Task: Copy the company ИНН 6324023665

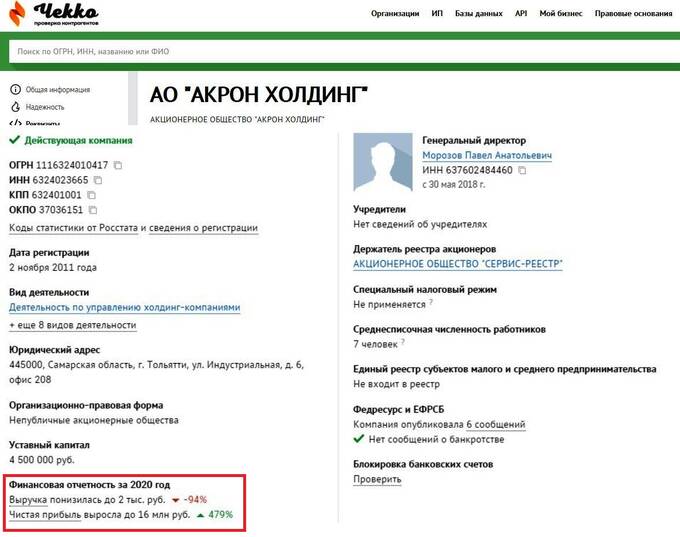Action: pyautogui.click(x=98, y=180)
